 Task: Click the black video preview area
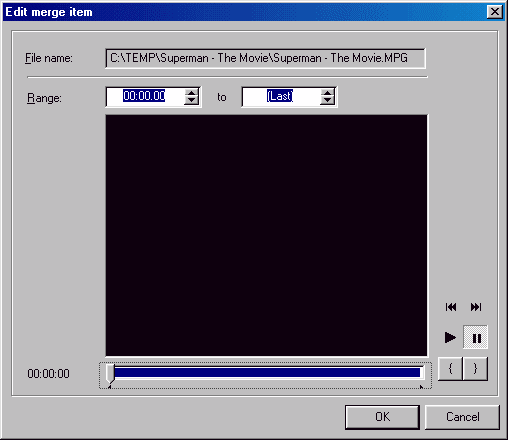click(x=266, y=235)
